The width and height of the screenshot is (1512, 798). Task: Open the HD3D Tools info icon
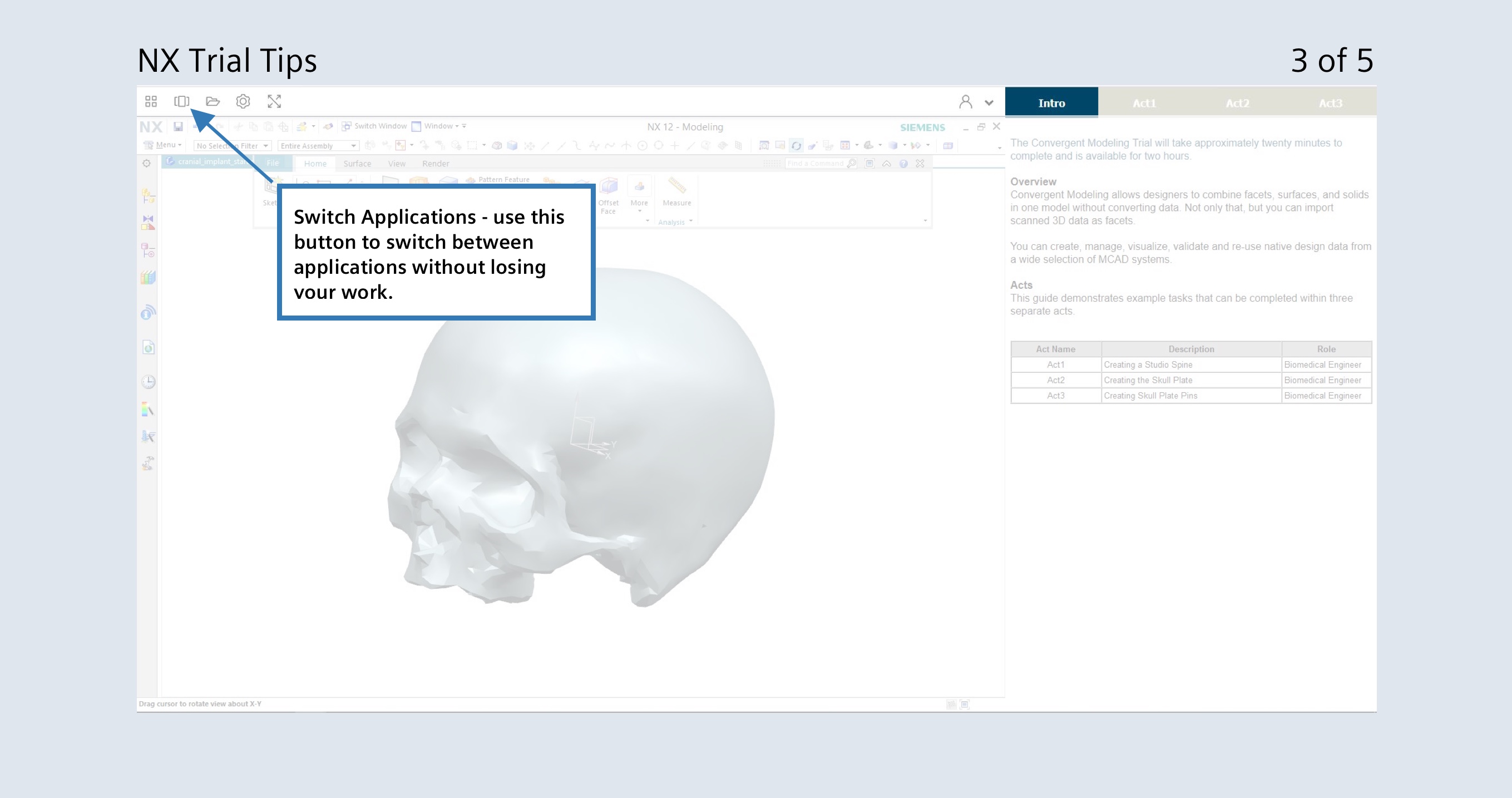(x=148, y=312)
